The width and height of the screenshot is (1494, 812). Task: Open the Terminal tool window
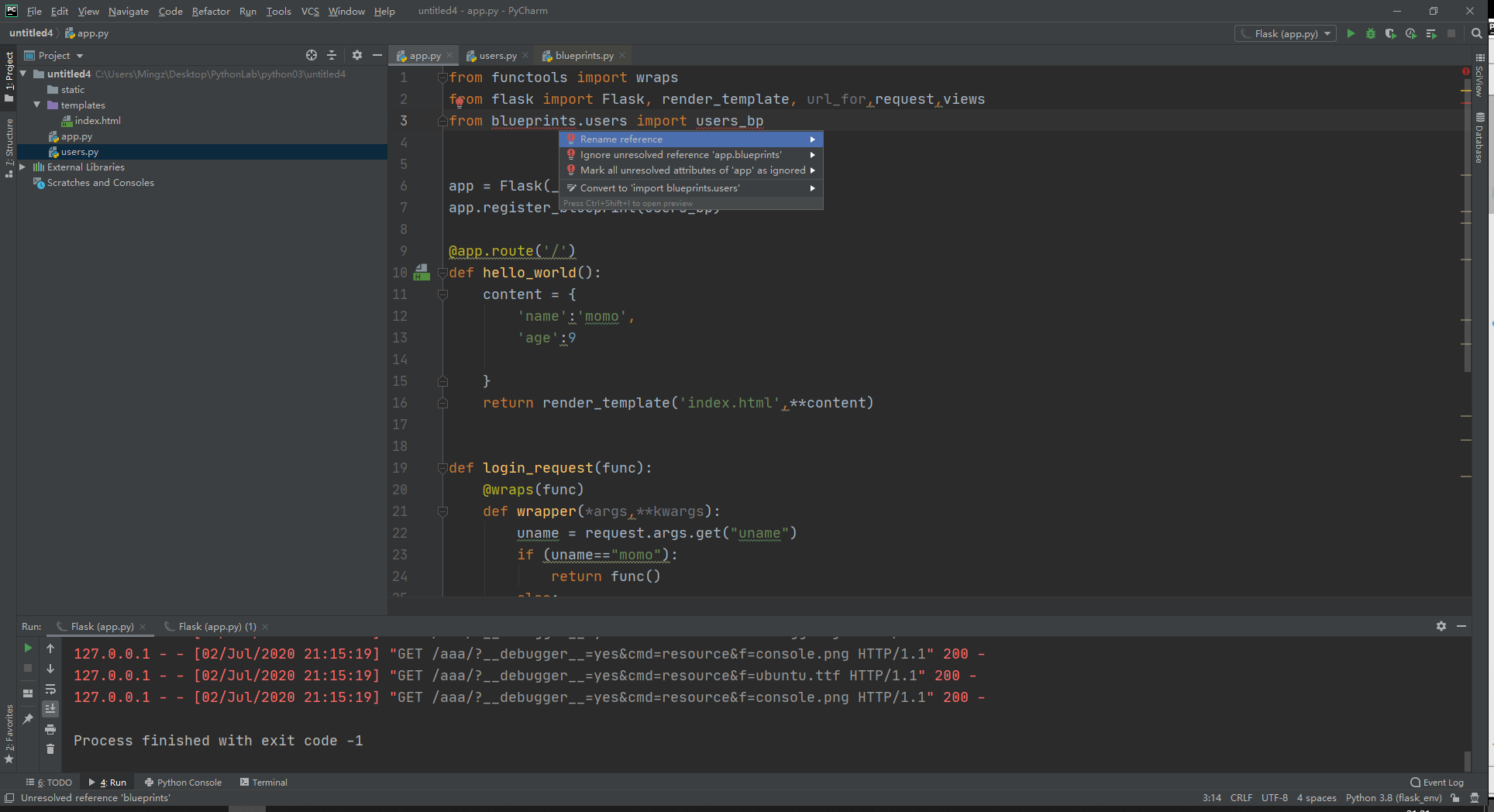[263, 783]
